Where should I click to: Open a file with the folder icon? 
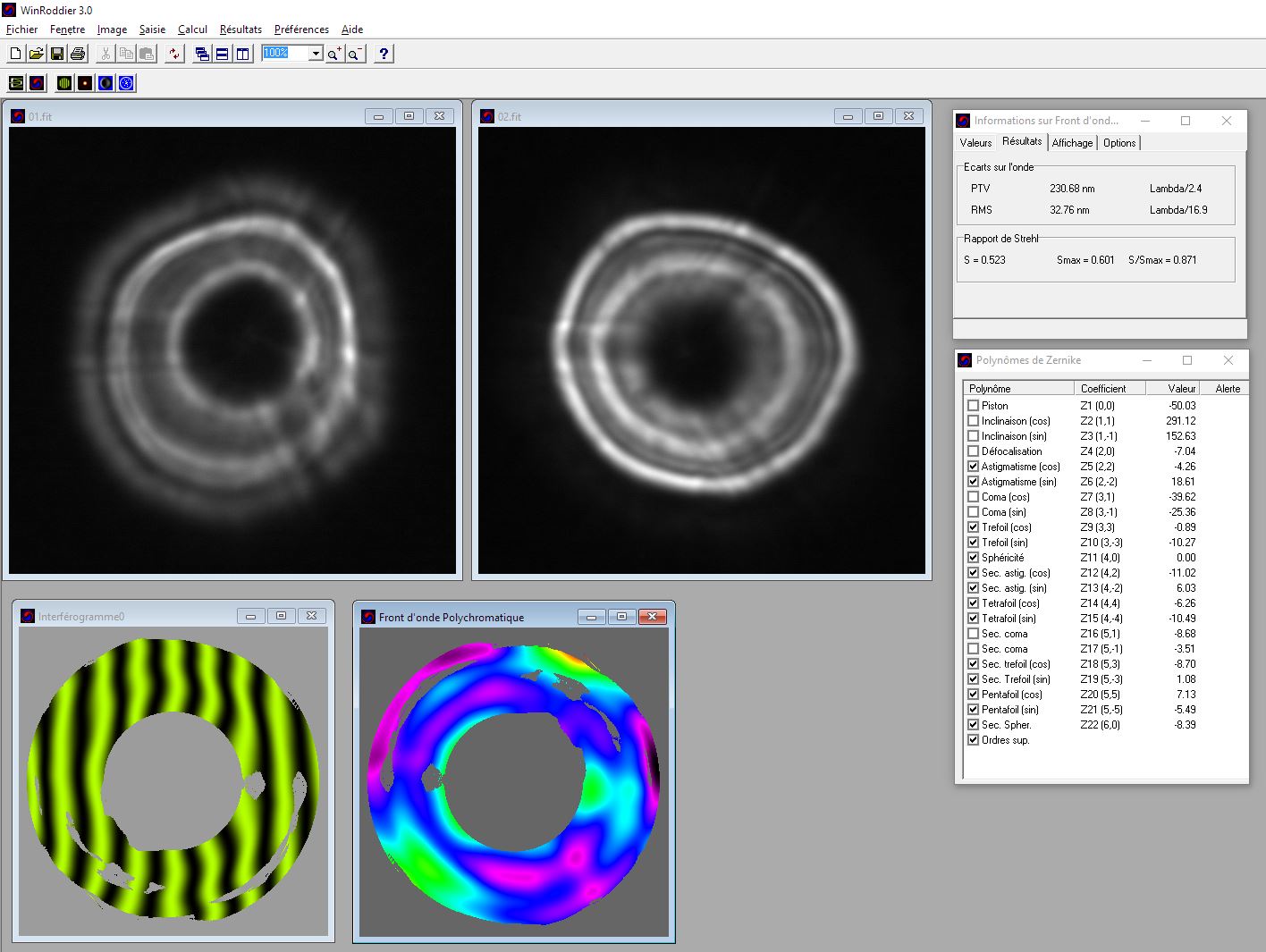(36, 54)
